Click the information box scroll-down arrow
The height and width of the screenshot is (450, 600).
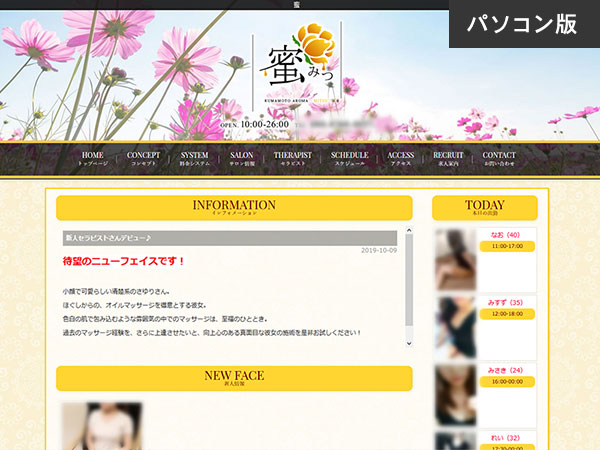[x=407, y=343]
